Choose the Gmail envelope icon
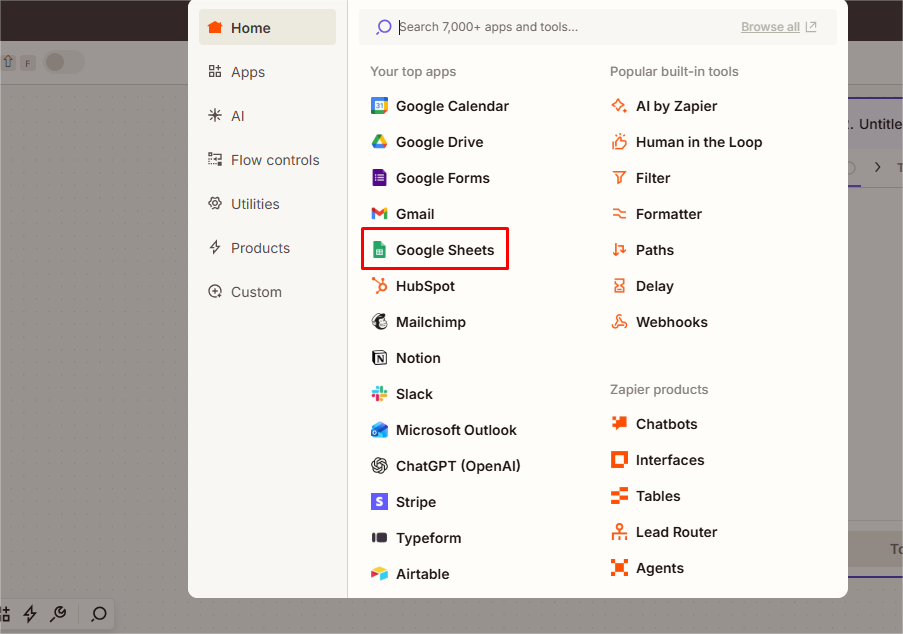This screenshot has width=903, height=634. [x=379, y=214]
